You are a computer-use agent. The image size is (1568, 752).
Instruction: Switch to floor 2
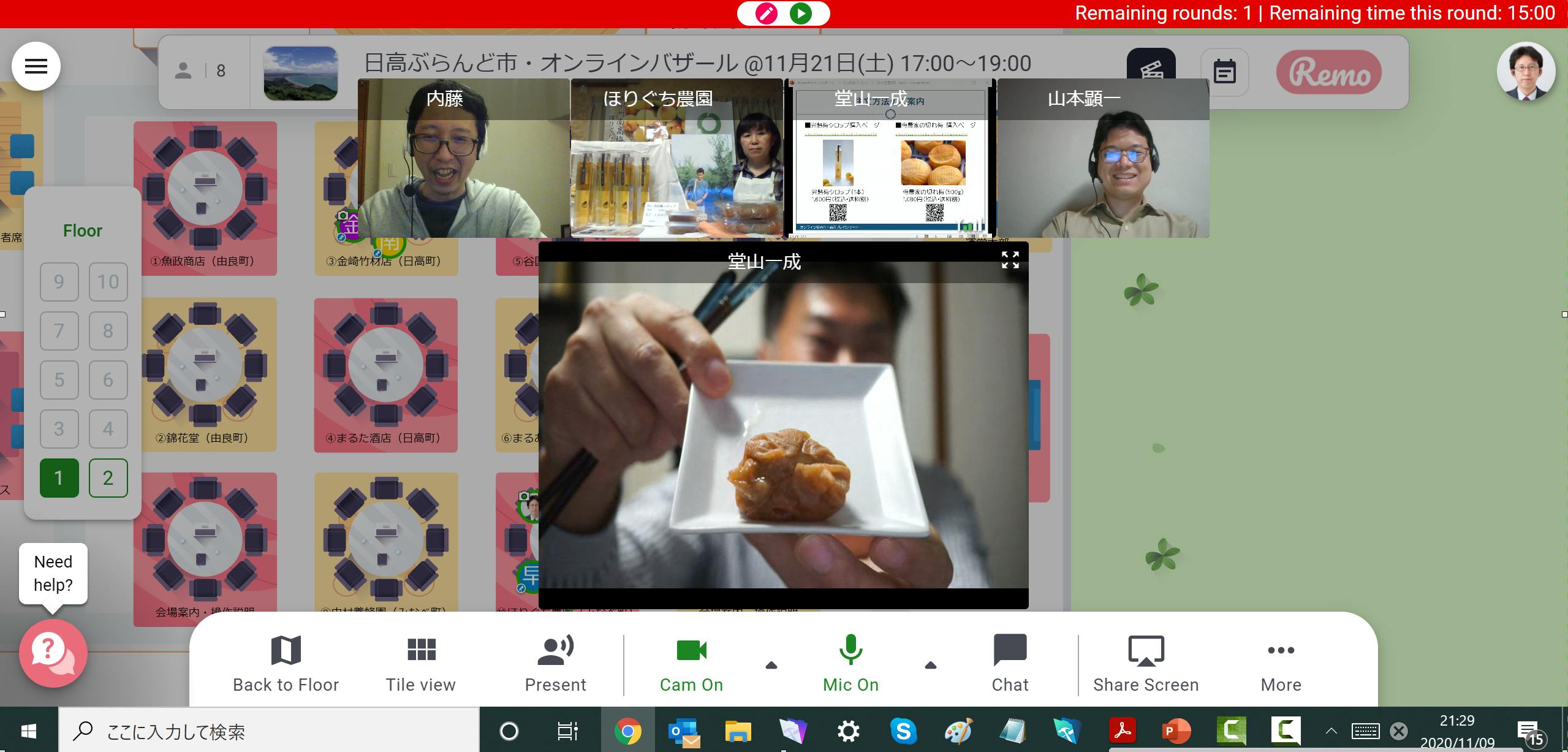coord(108,478)
